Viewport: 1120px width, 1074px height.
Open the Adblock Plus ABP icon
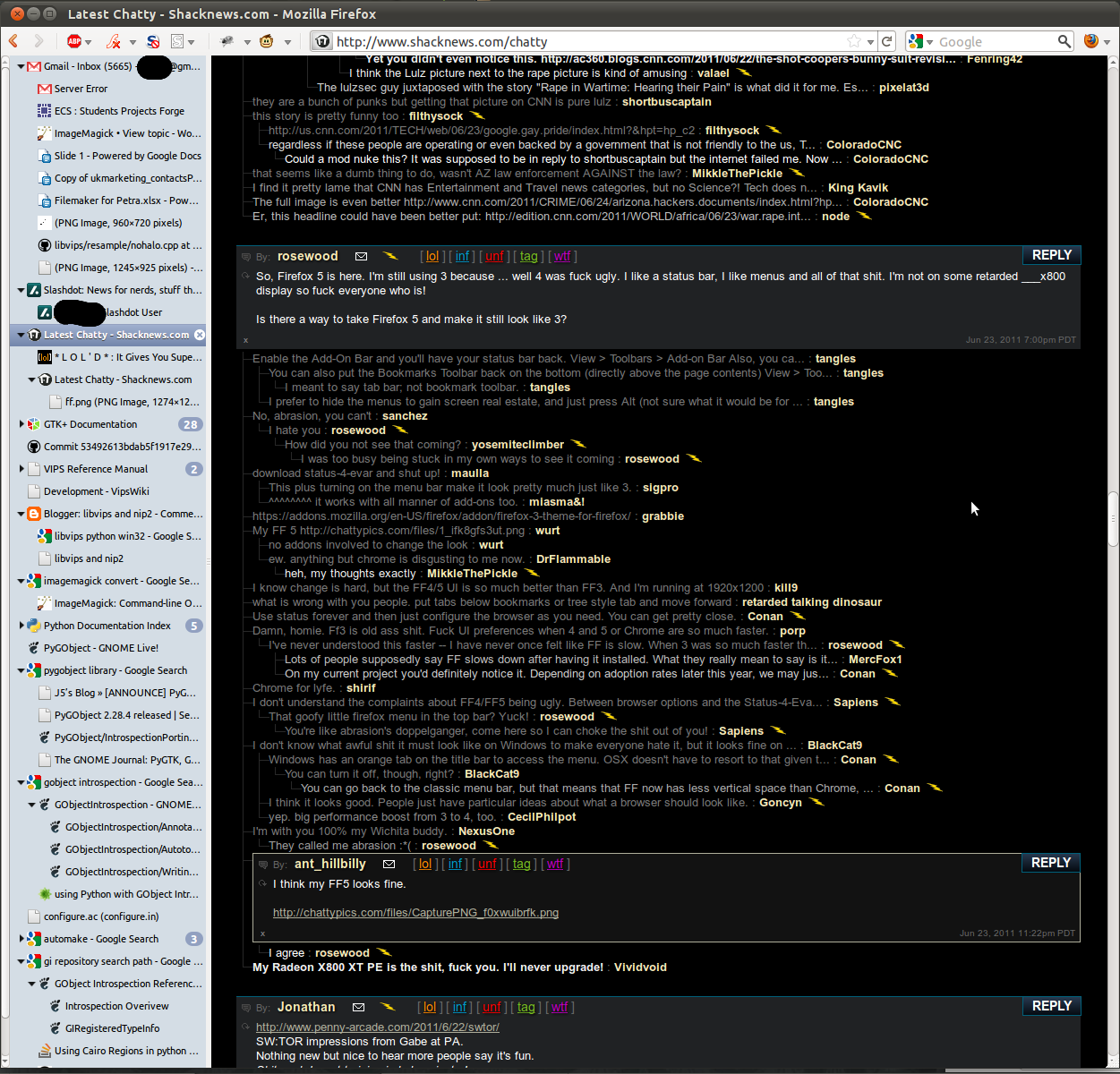pos(74,41)
